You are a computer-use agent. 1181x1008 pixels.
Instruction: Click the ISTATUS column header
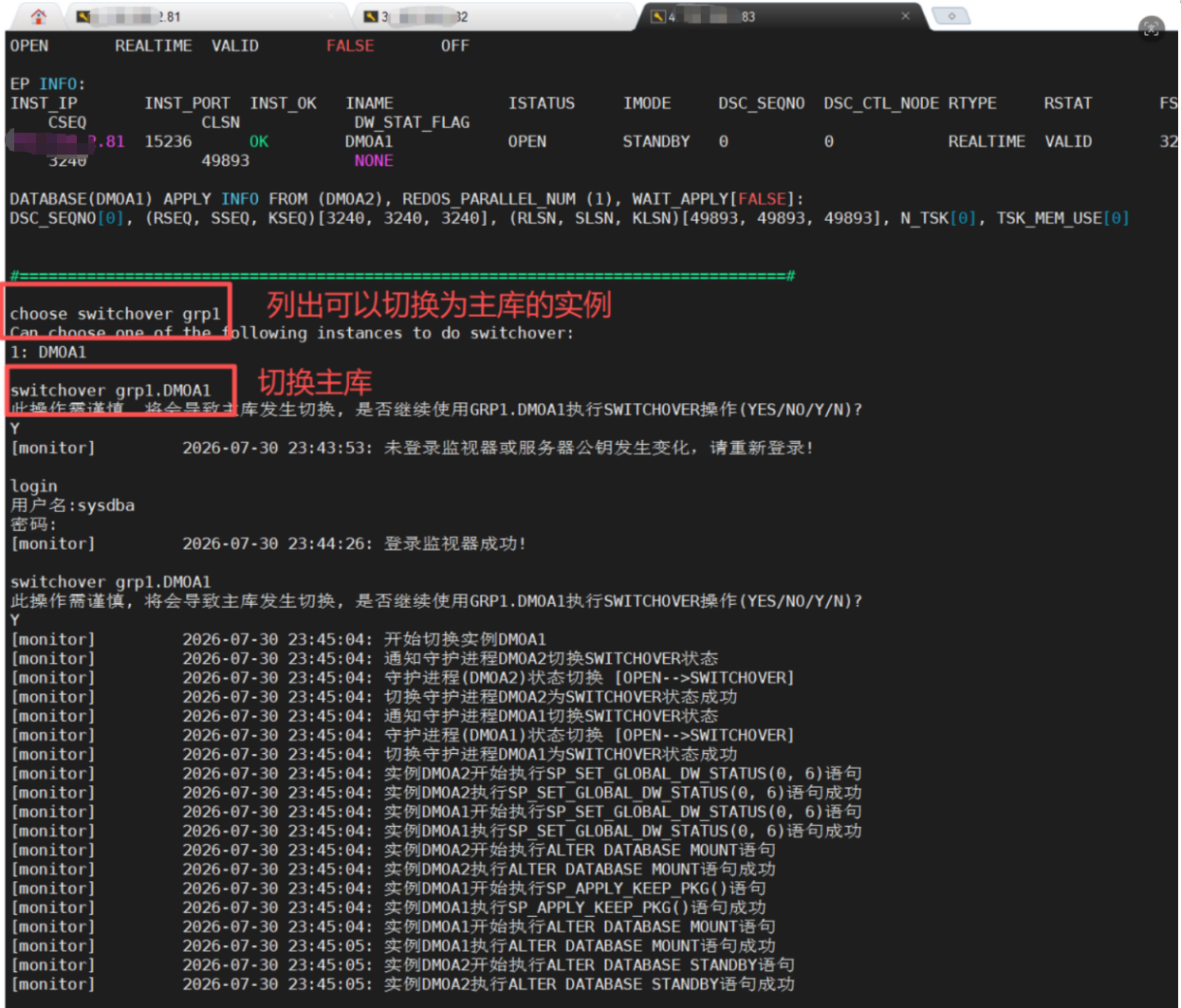click(x=542, y=102)
